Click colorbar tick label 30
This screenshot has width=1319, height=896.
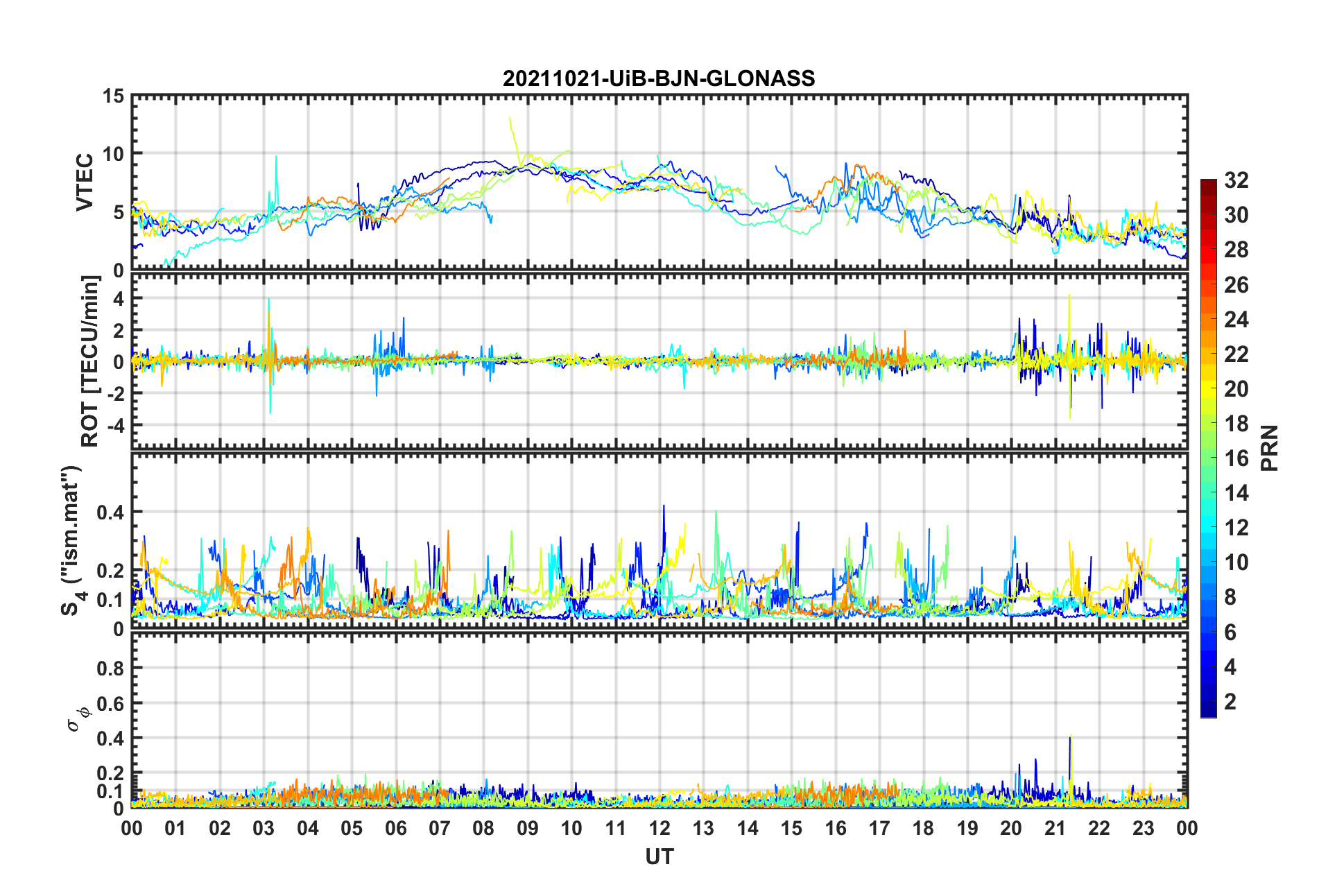tap(1236, 215)
